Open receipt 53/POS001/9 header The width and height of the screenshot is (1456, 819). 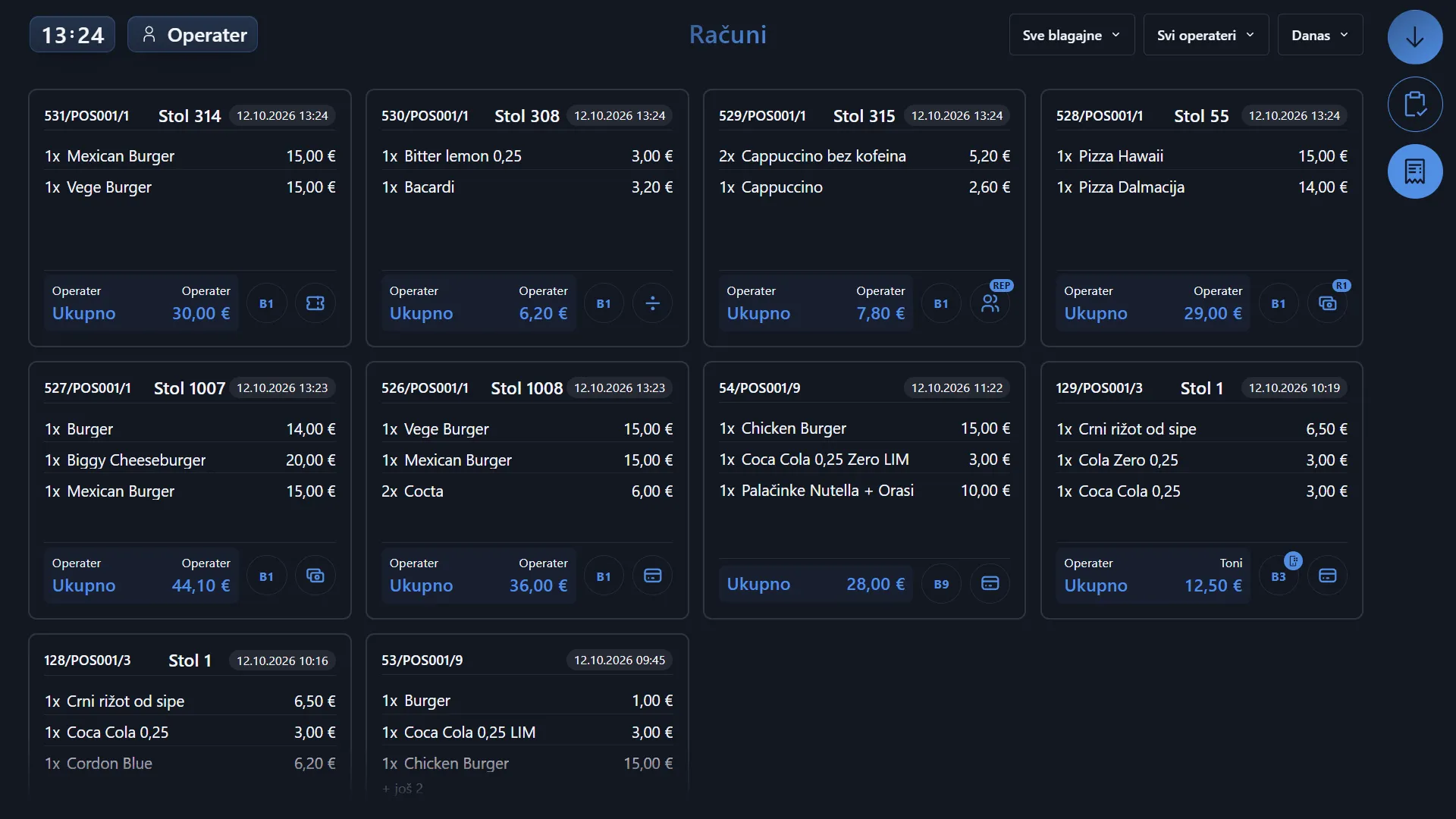pos(527,661)
